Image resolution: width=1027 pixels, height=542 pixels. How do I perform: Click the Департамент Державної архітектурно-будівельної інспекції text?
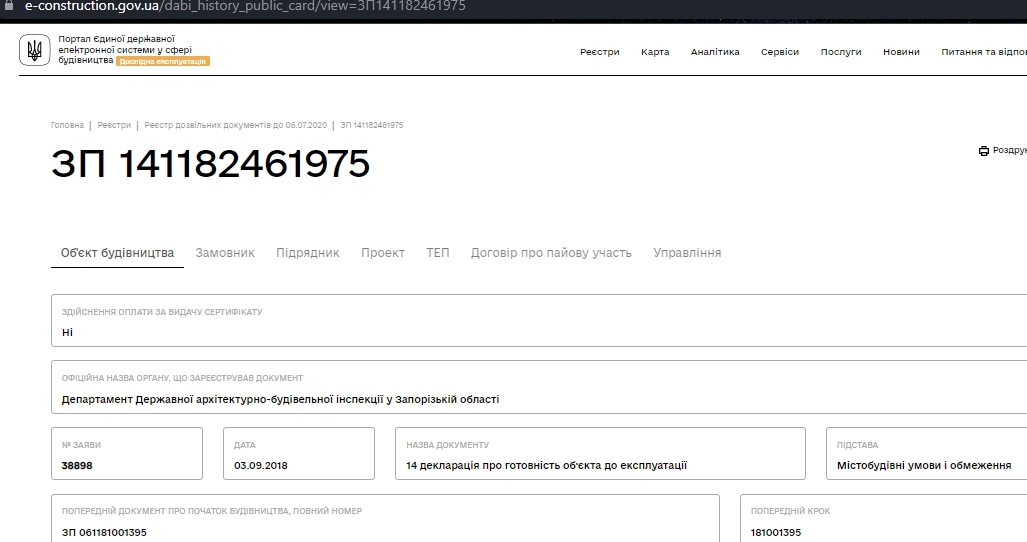[280, 399]
